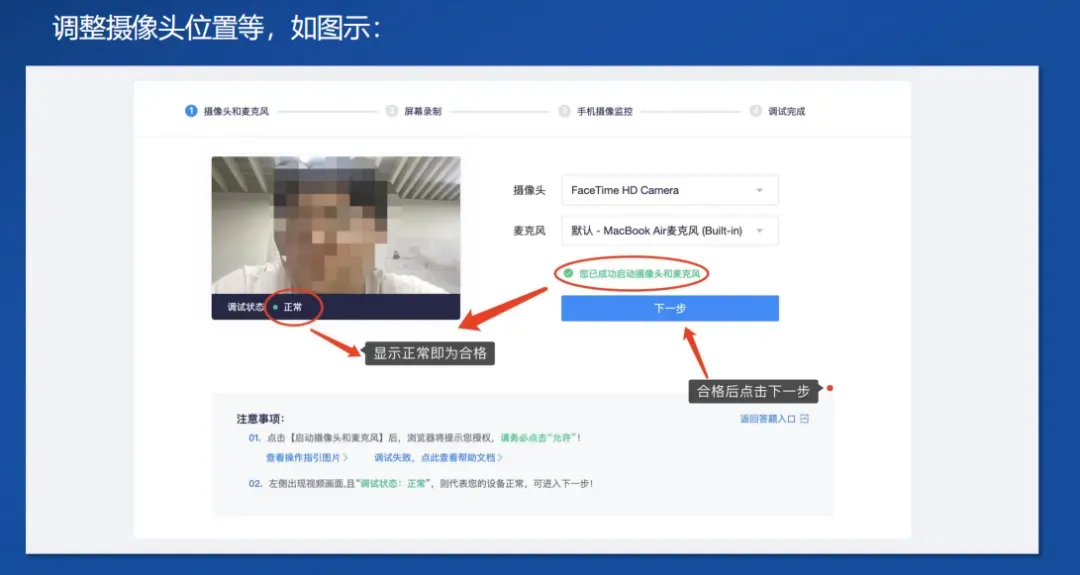The image size is (1080, 575).
Task: Click the 注意事项 heading
Action: pos(260,419)
